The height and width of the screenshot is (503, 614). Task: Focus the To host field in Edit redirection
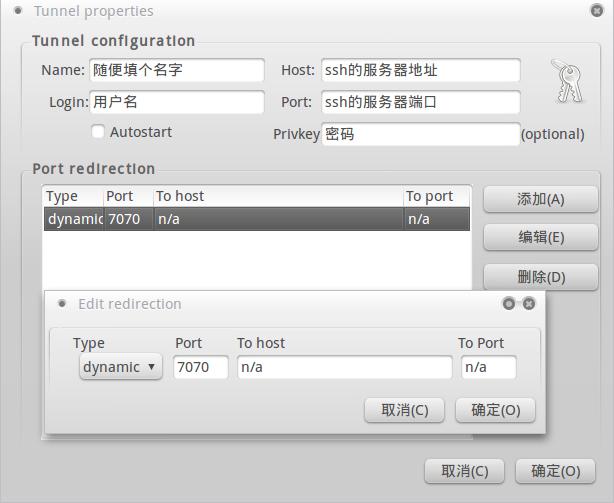(344, 367)
